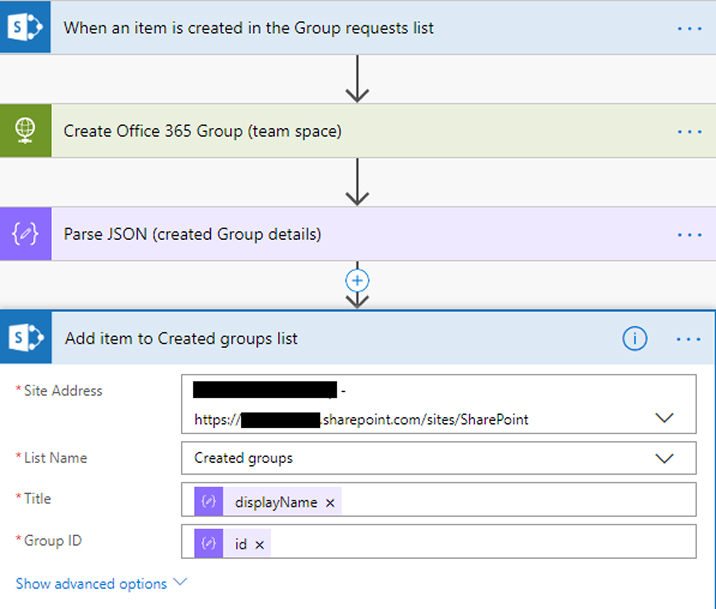Image resolution: width=716 pixels, height=609 pixels.
Task: Click the List Name field label
Action: point(55,458)
